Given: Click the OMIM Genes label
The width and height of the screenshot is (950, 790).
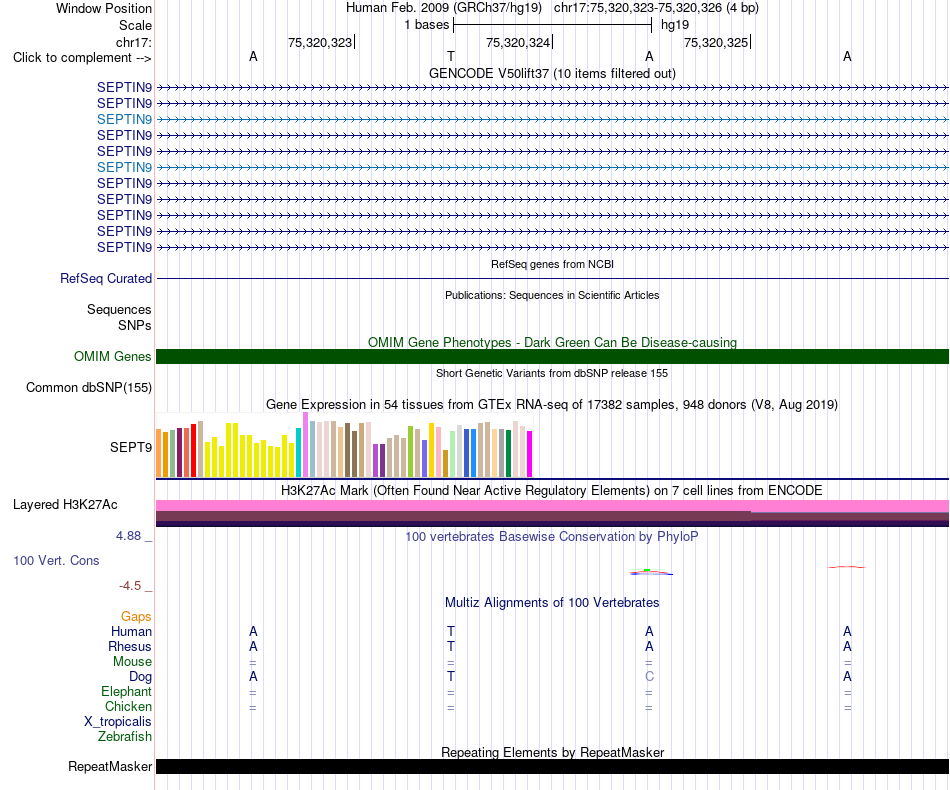Looking at the screenshot, I should pyautogui.click(x=112, y=356).
